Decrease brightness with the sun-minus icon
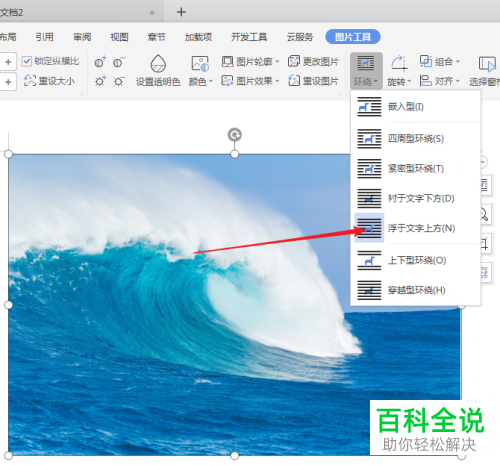Image resolution: width=500 pixels, height=465 pixels. pyautogui.click(x=119, y=81)
